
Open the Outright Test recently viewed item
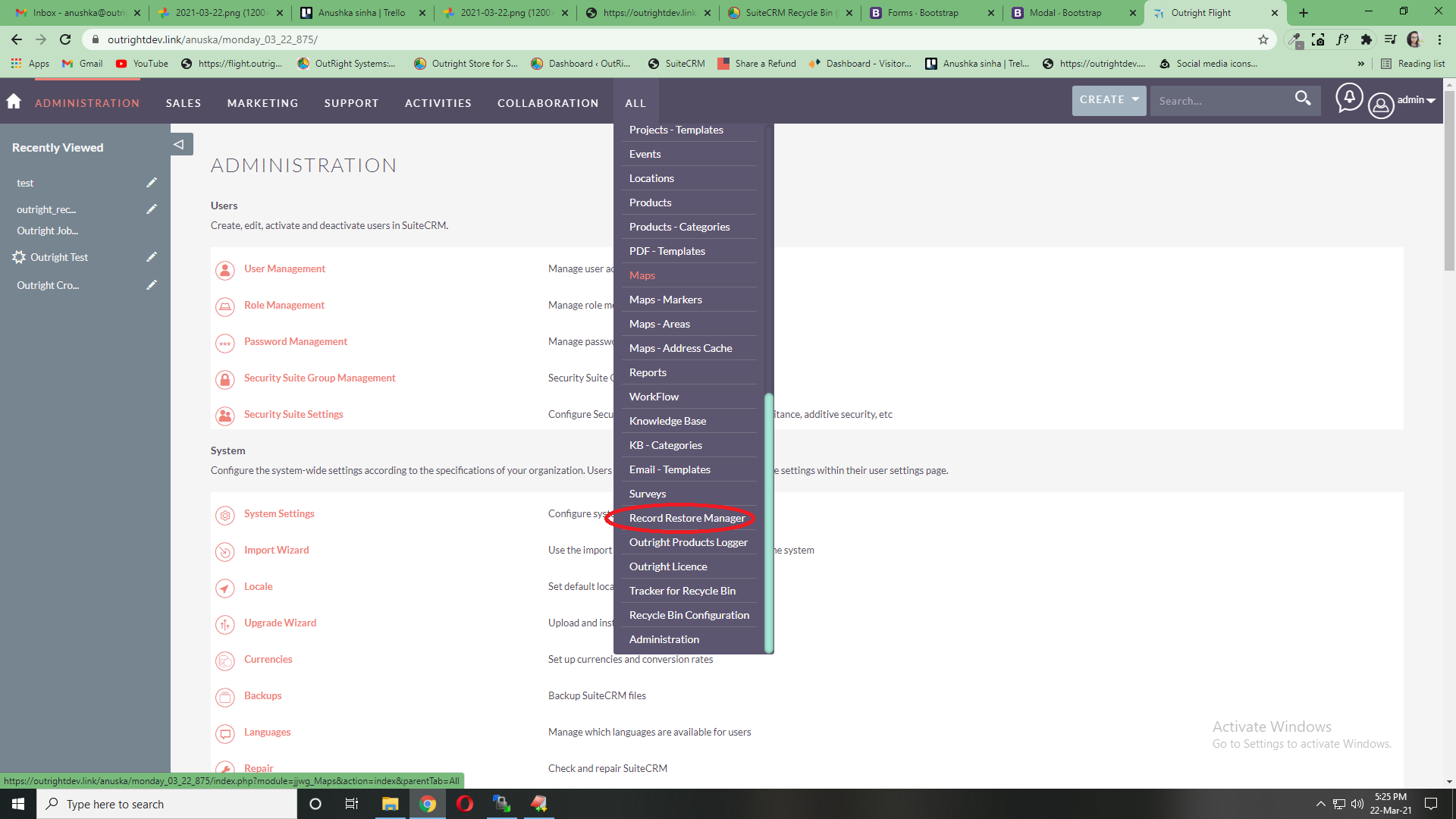point(59,257)
